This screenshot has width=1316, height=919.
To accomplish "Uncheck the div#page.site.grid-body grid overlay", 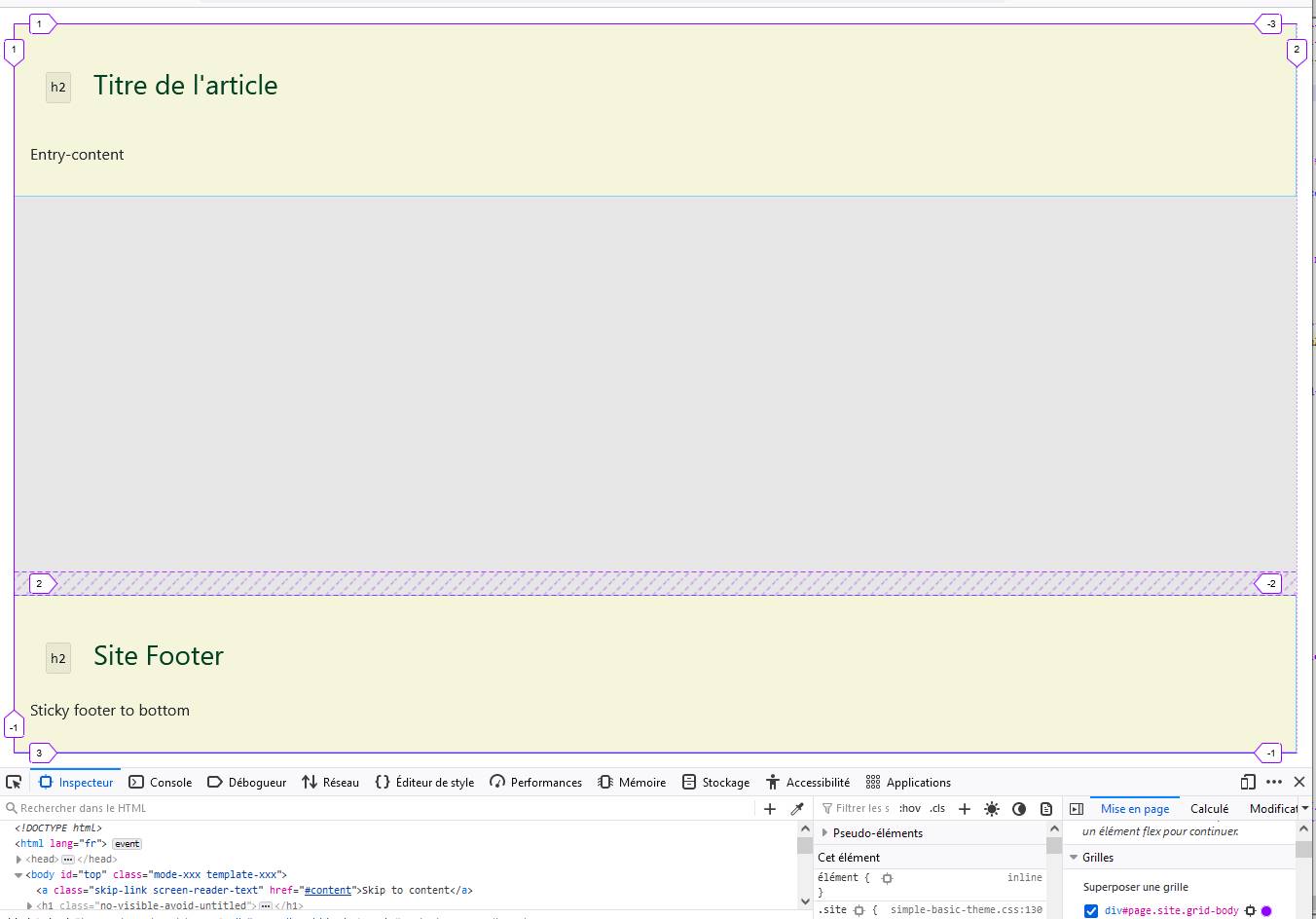I will (1091, 911).
